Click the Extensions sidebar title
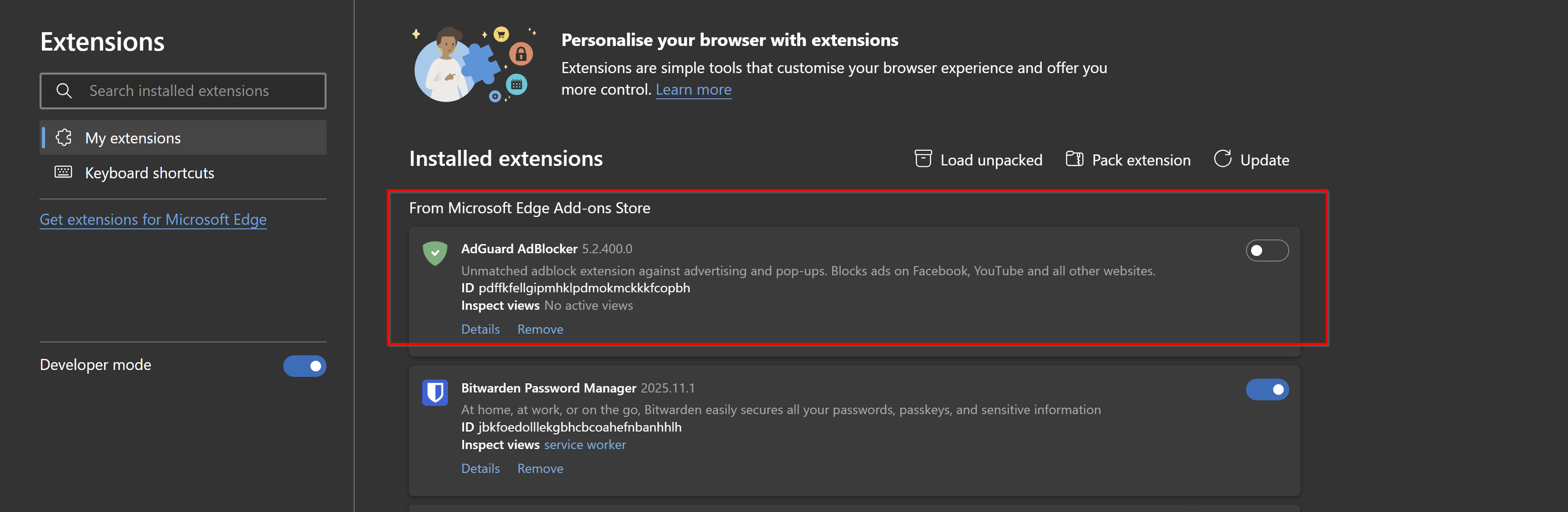The width and height of the screenshot is (1568, 512). (x=102, y=41)
